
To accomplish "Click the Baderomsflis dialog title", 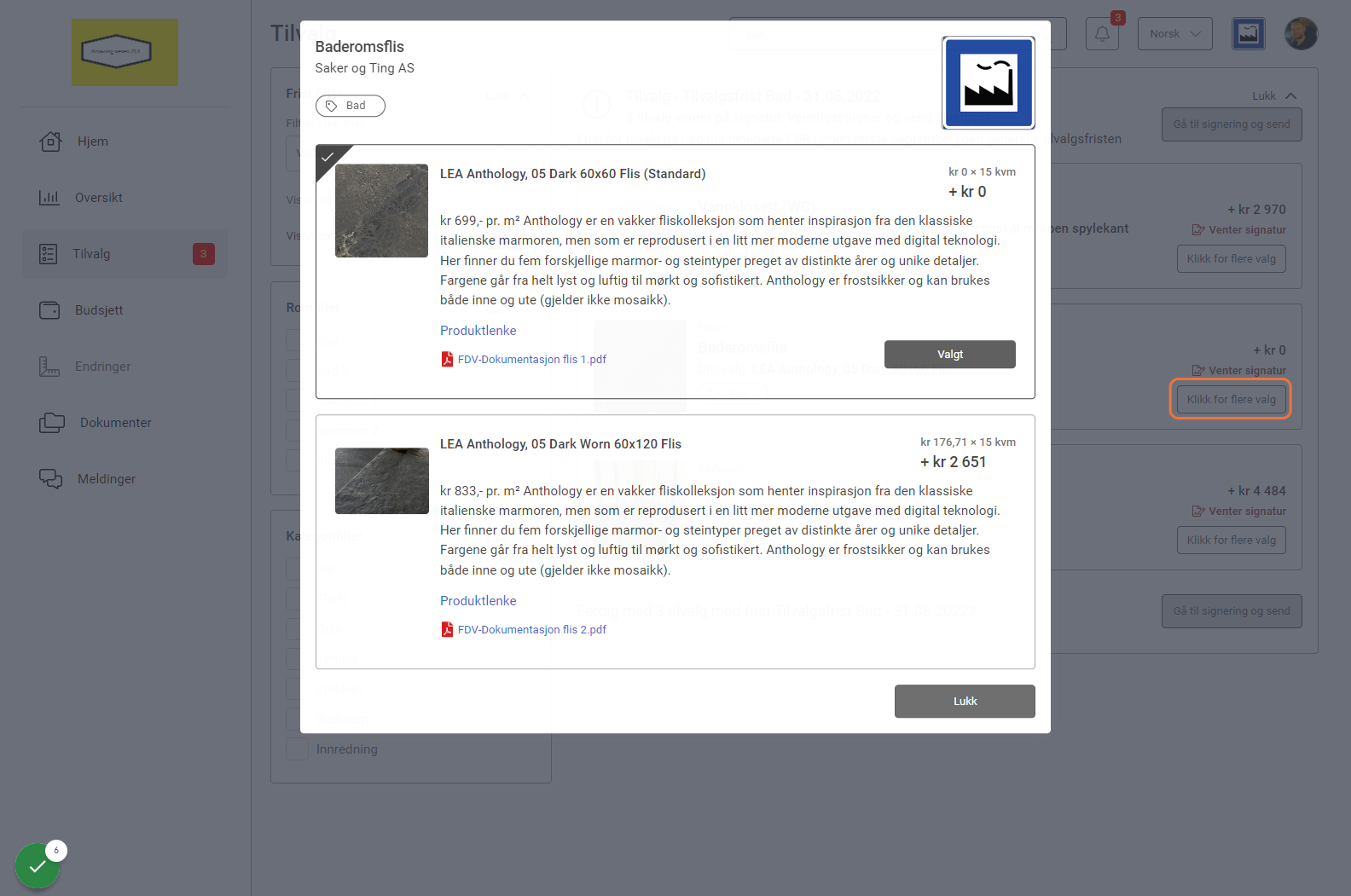I will point(360,47).
